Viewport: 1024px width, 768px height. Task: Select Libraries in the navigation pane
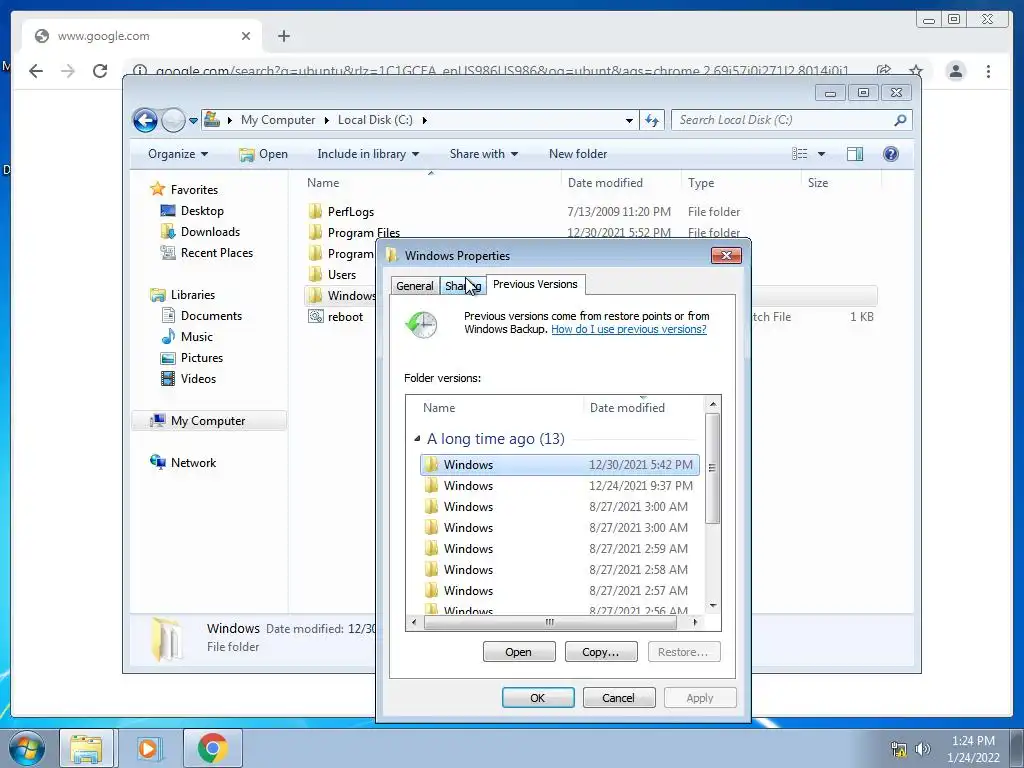pos(193,295)
